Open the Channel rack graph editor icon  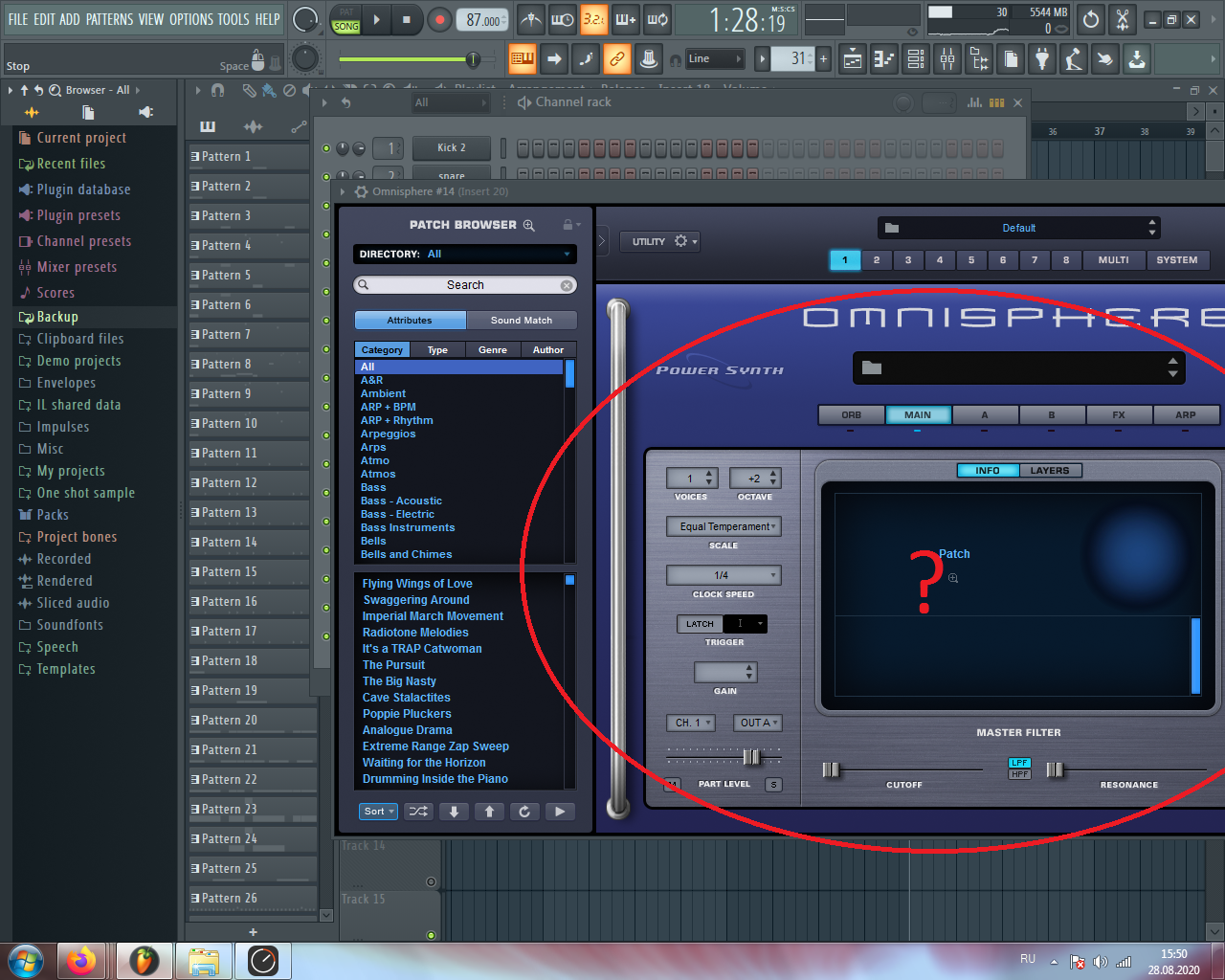(974, 102)
